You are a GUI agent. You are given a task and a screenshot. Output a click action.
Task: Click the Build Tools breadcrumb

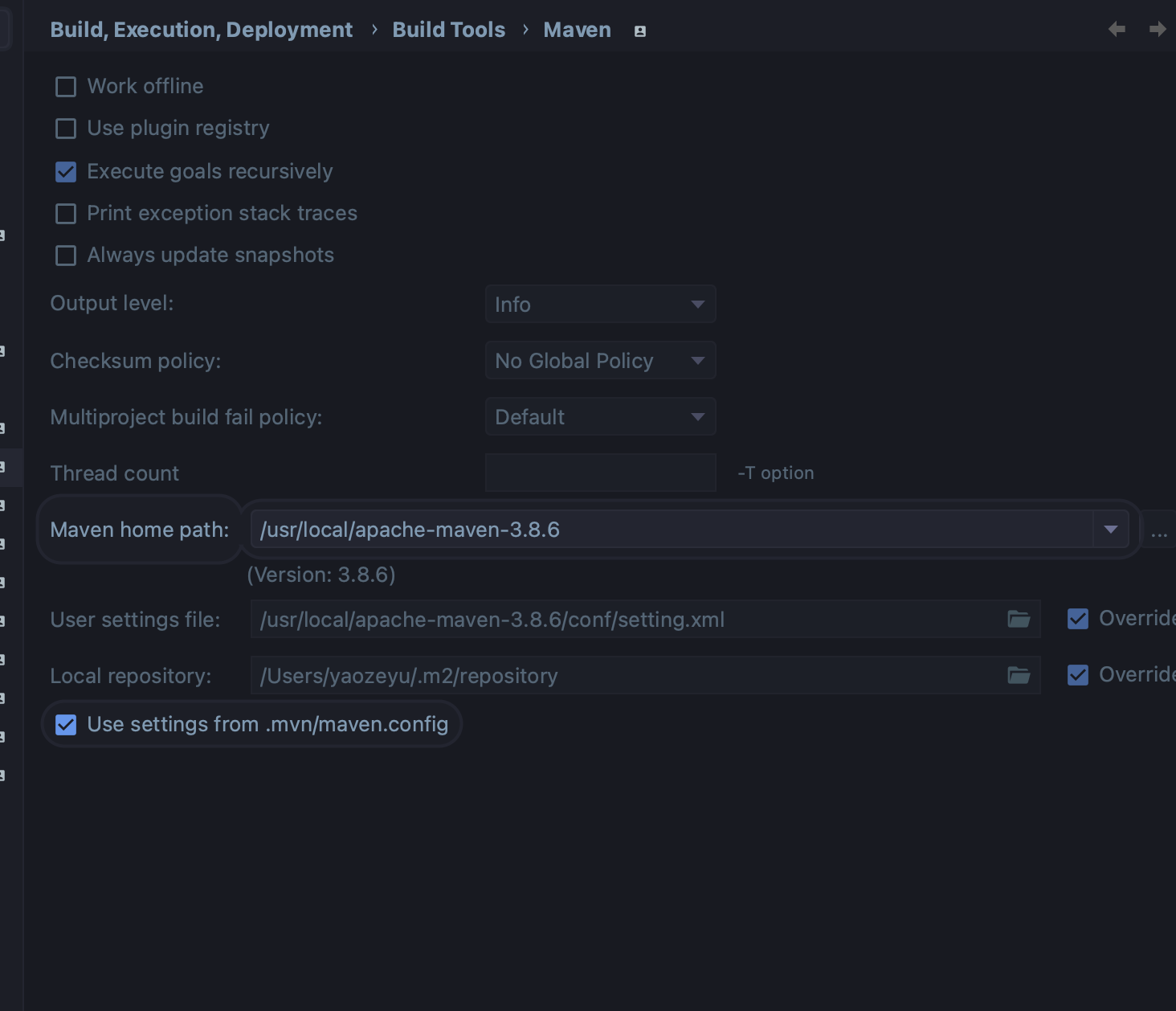pos(449,30)
